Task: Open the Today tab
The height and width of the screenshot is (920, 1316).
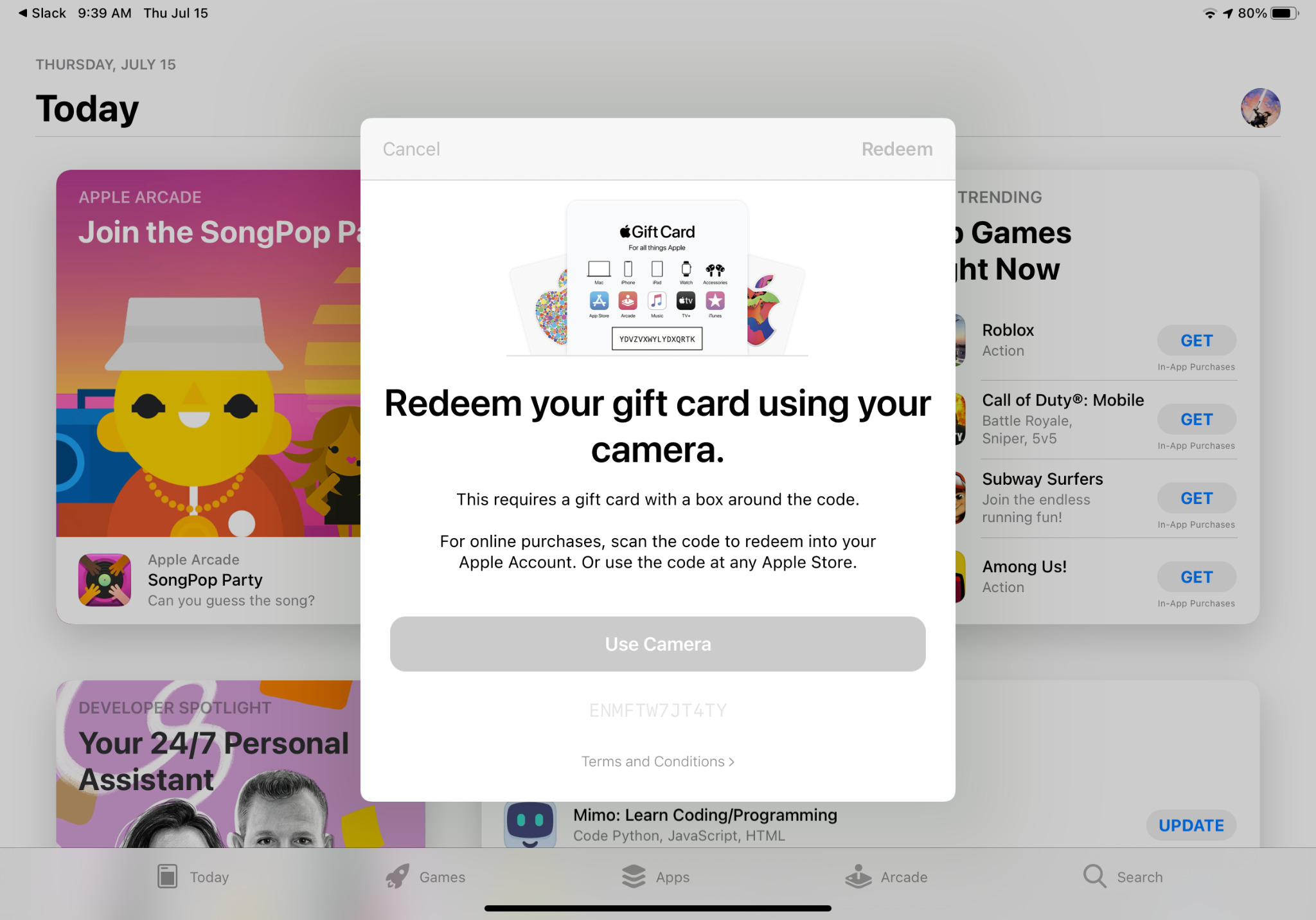Action: tap(193, 877)
